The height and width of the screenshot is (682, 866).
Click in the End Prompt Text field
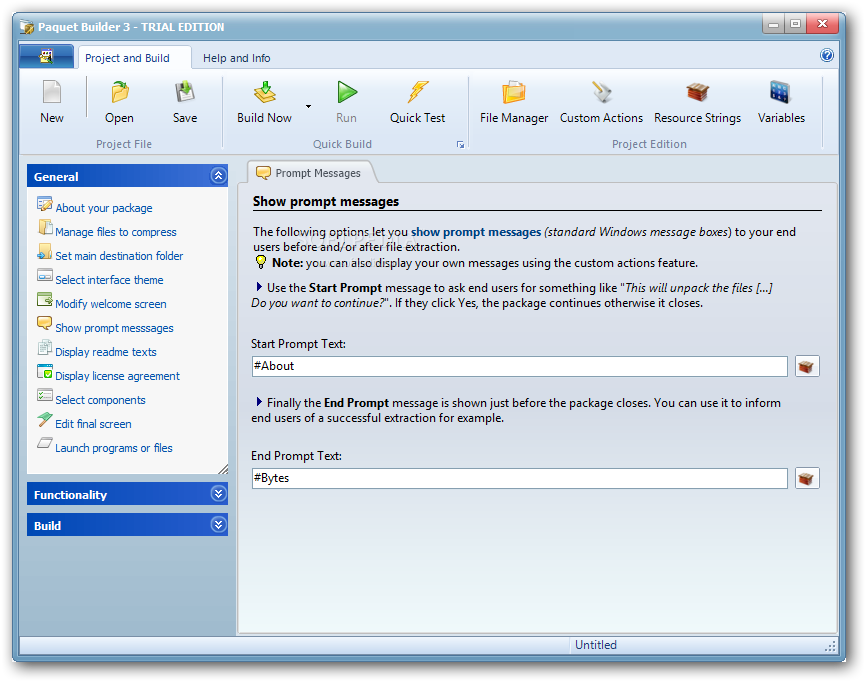click(520, 478)
